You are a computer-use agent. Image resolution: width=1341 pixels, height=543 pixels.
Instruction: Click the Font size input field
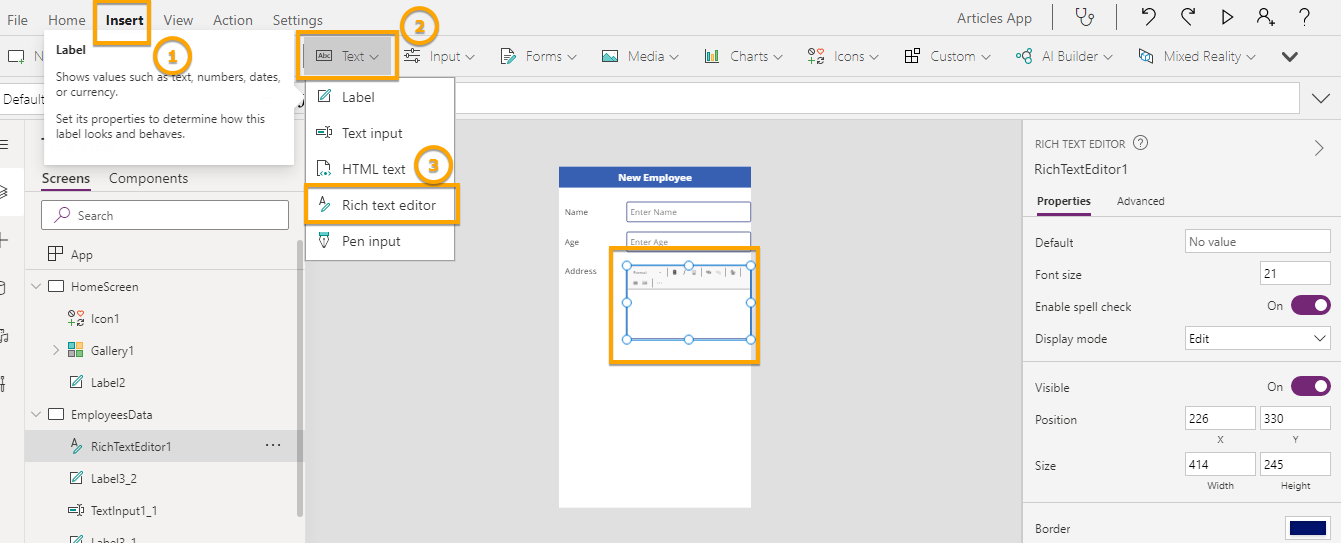pyautogui.click(x=1295, y=274)
